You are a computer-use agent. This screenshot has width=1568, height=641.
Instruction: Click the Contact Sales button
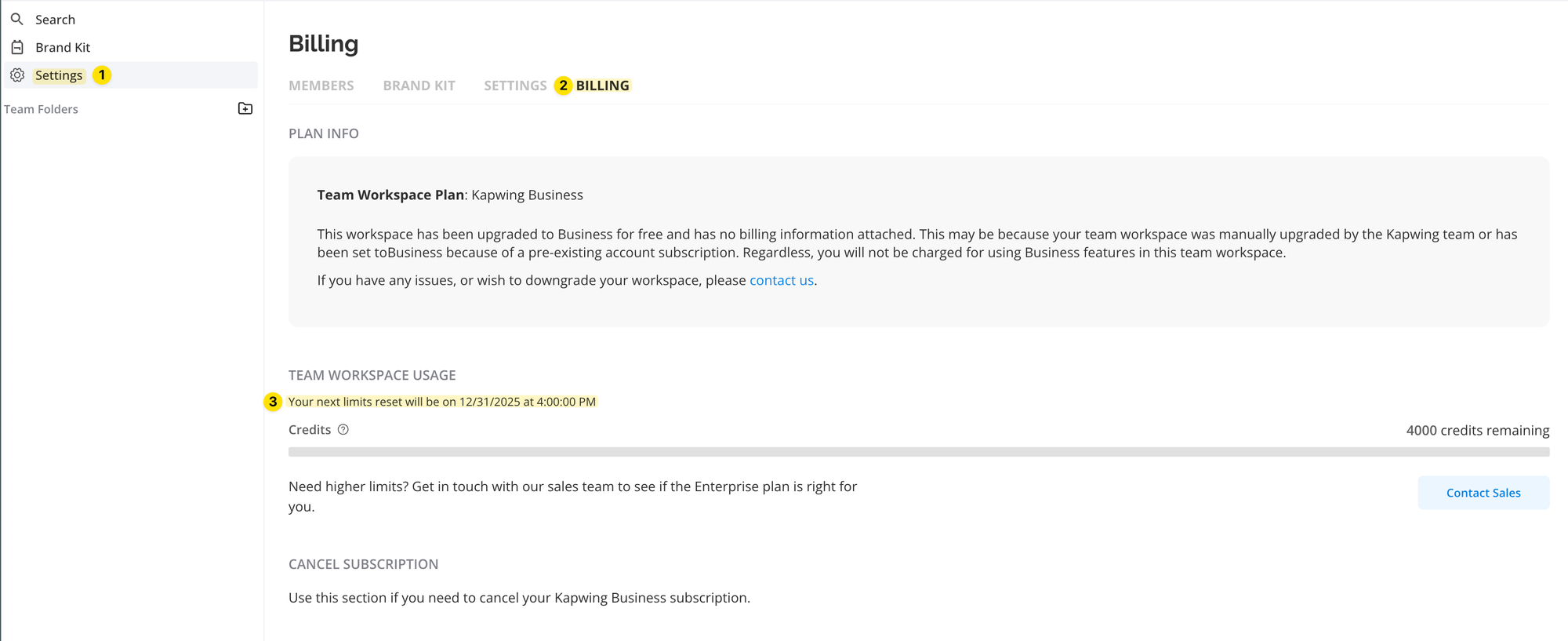tap(1483, 493)
